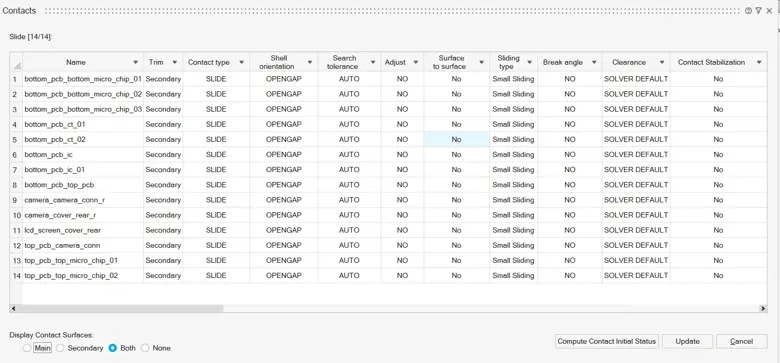Screen dimensions: 780x363
Task: Click Contact Stabilization No for bottom_pcb_ic_01
Action: pyautogui.click(x=718, y=170)
